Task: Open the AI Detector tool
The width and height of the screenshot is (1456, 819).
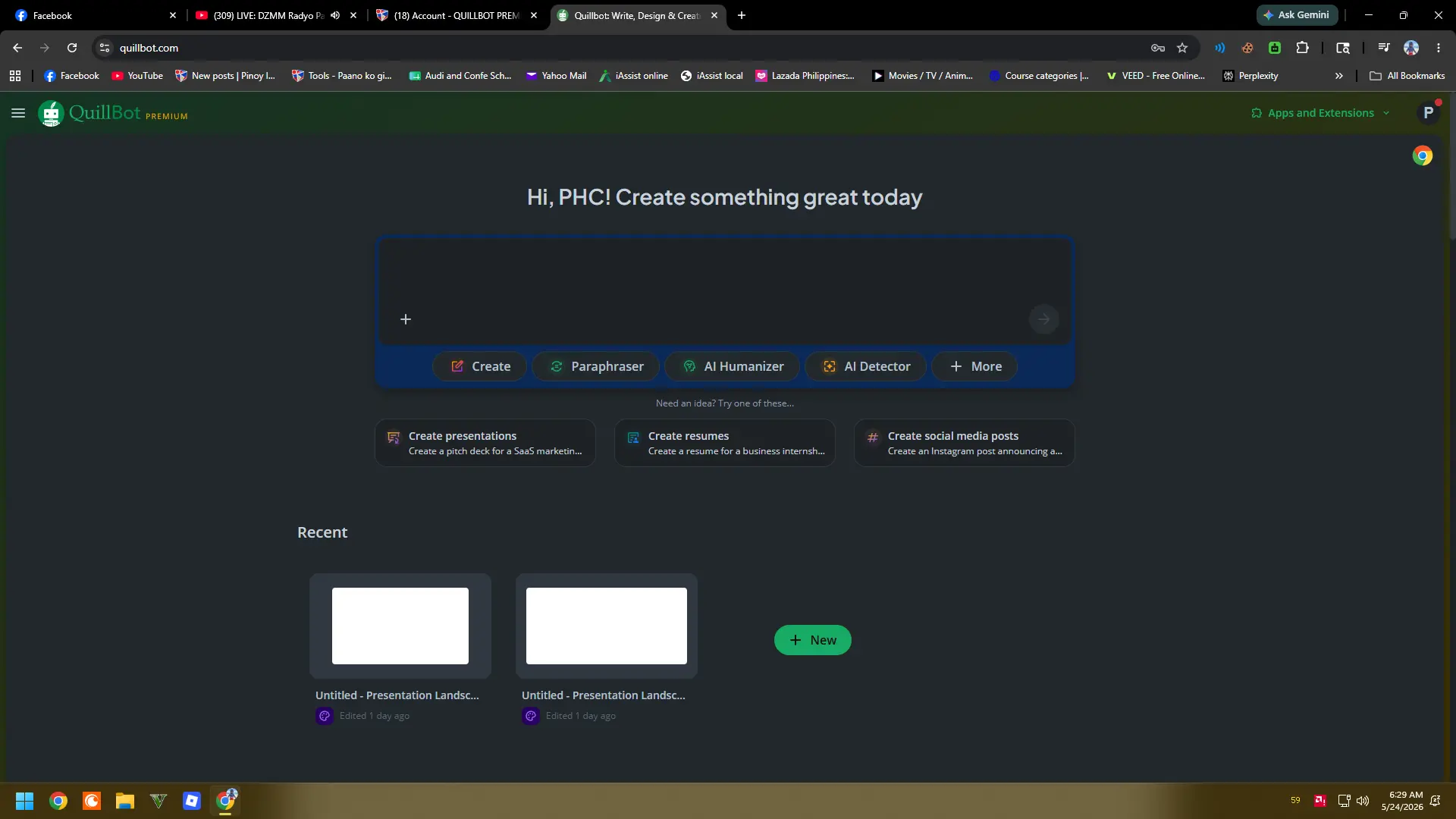Action: tap(866, 366)
